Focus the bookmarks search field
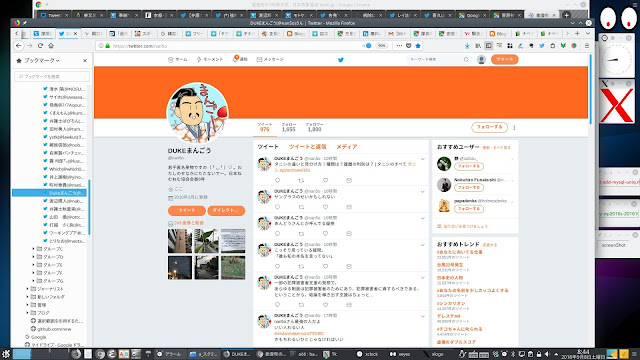This screenshot has height=360, width=640. 52,76
